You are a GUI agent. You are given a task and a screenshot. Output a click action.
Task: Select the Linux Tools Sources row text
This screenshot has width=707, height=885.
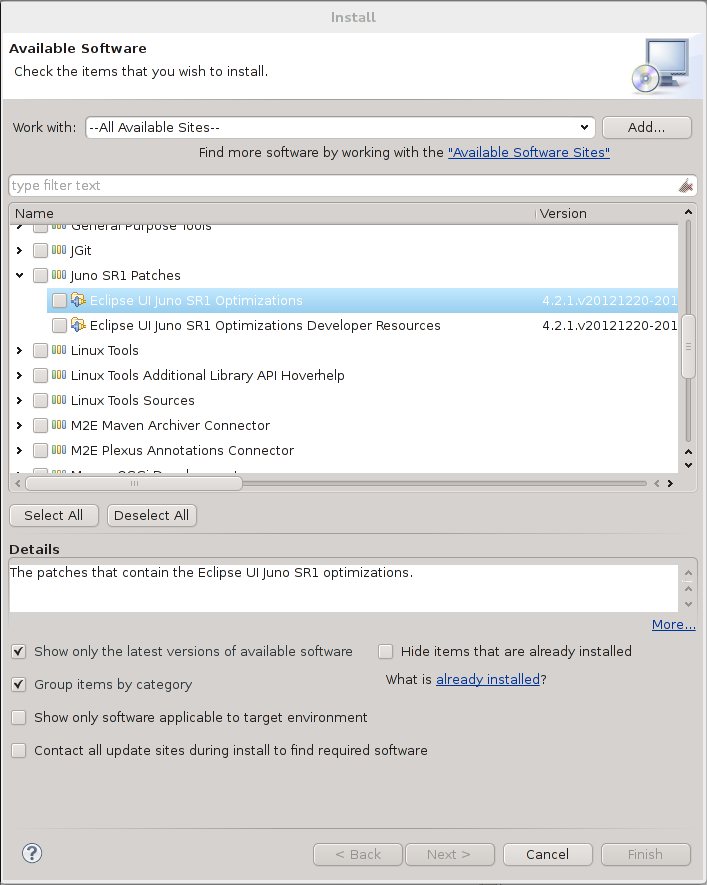pos(133,400)
